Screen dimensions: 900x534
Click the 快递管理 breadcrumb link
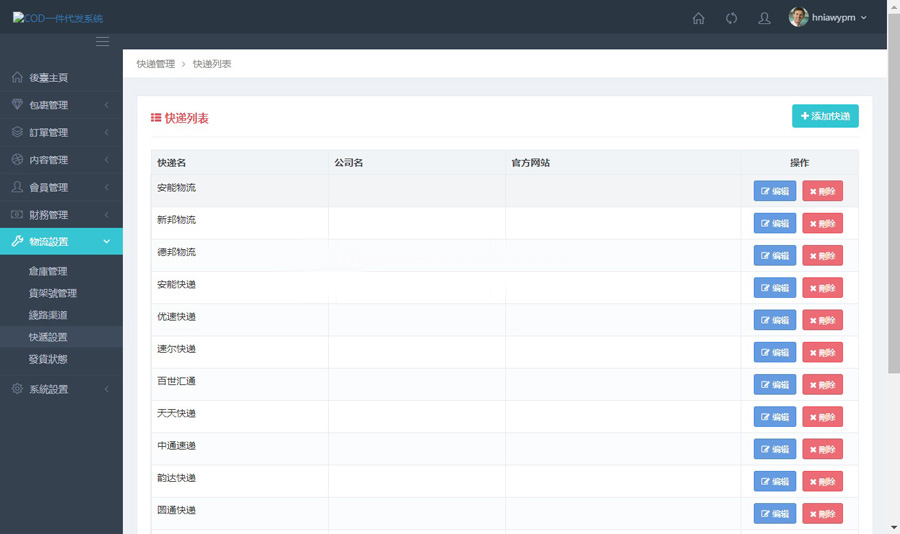(155, 64)
